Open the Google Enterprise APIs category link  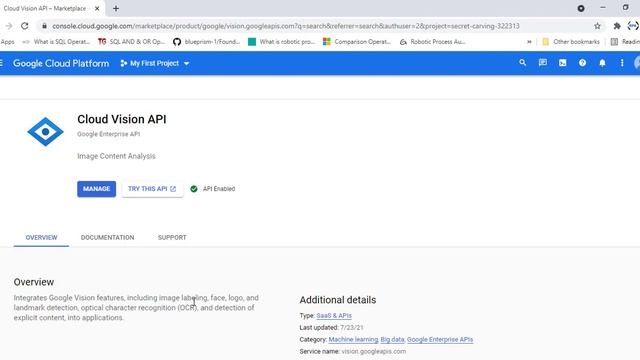click(440, 340)
